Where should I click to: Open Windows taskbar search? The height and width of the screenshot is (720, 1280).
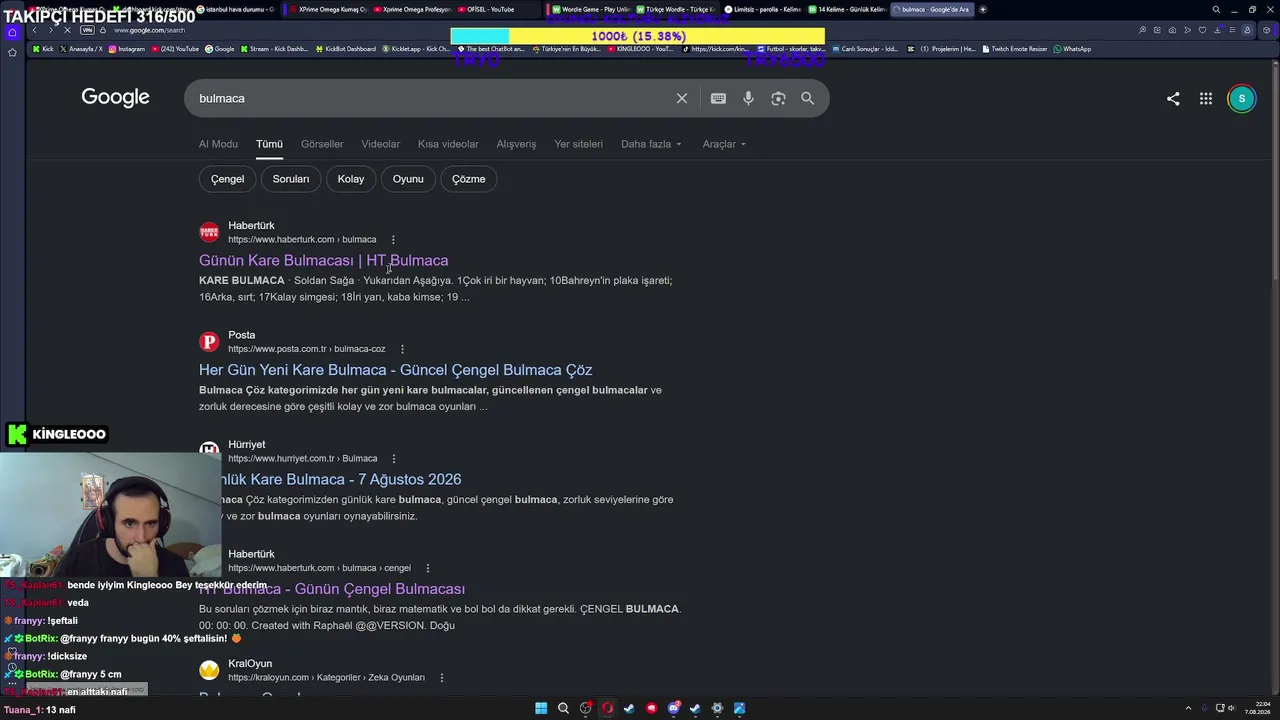coord(563,708)
